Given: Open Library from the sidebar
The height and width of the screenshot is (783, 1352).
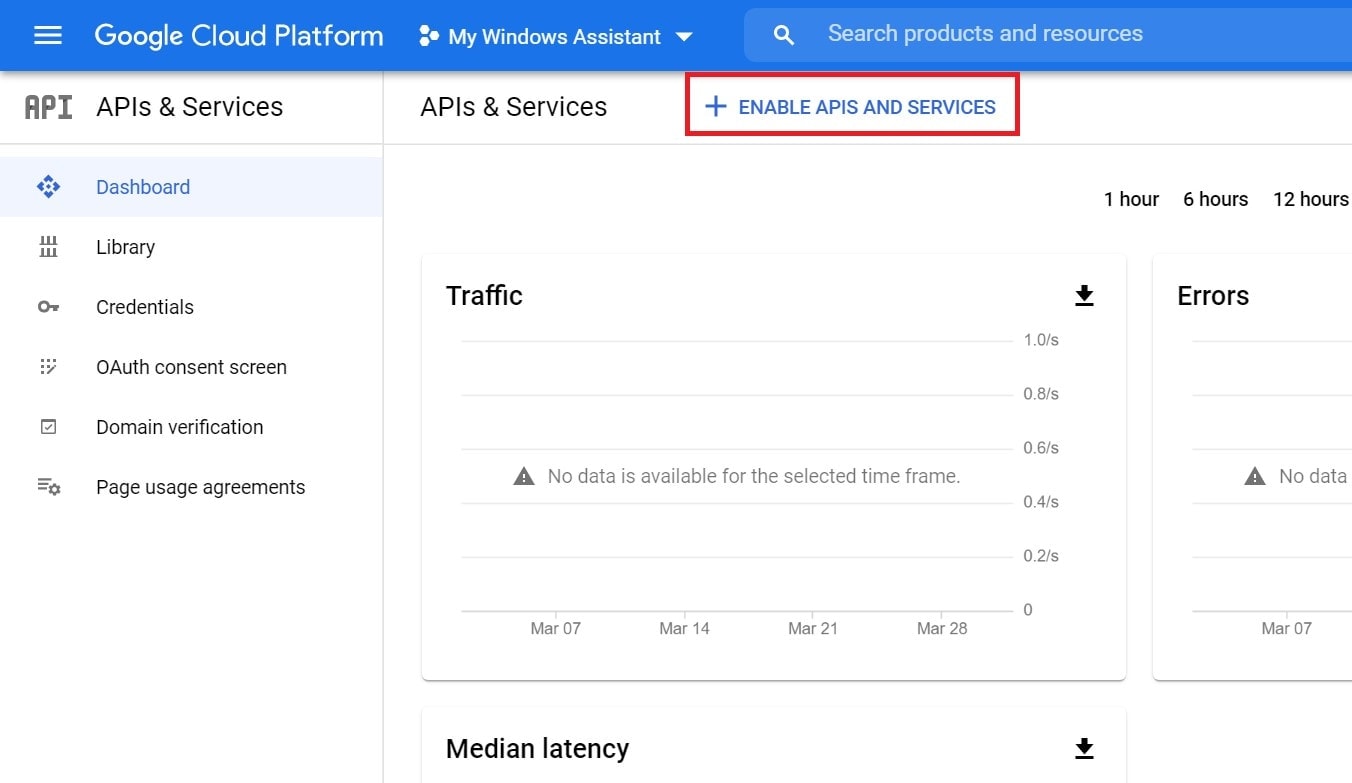Looking at the screenshot, I should [191, 247].
